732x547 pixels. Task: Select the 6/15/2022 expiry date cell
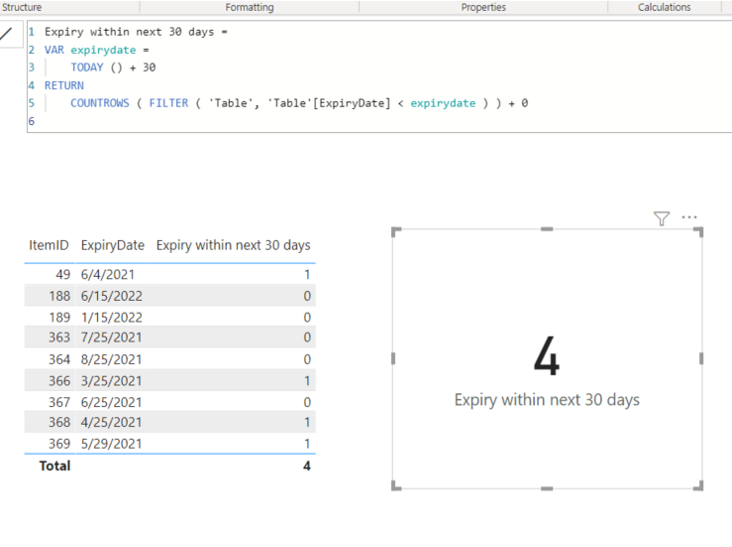pyautogui.click(x=112, y=296)
